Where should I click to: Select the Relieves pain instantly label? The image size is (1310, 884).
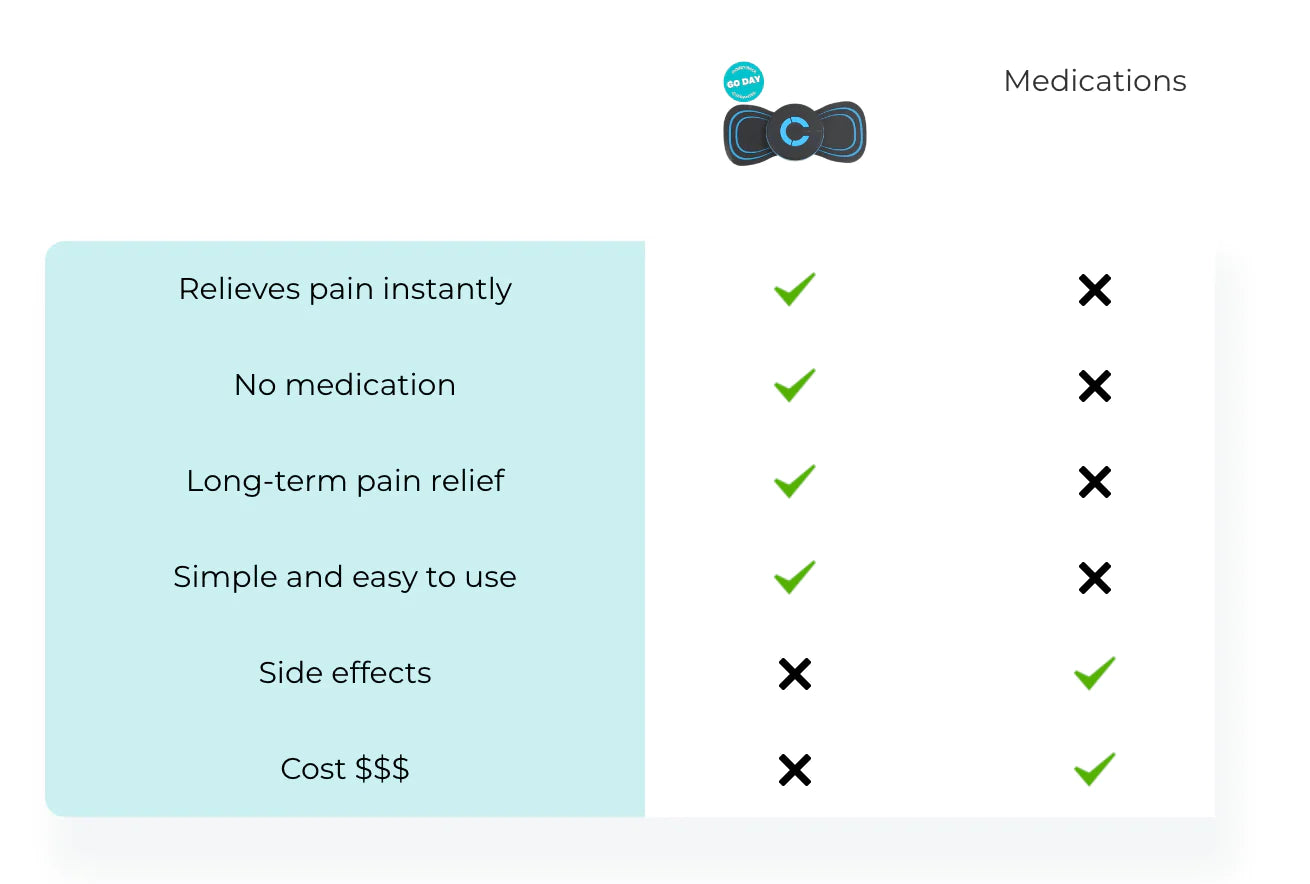pos(345,289)
